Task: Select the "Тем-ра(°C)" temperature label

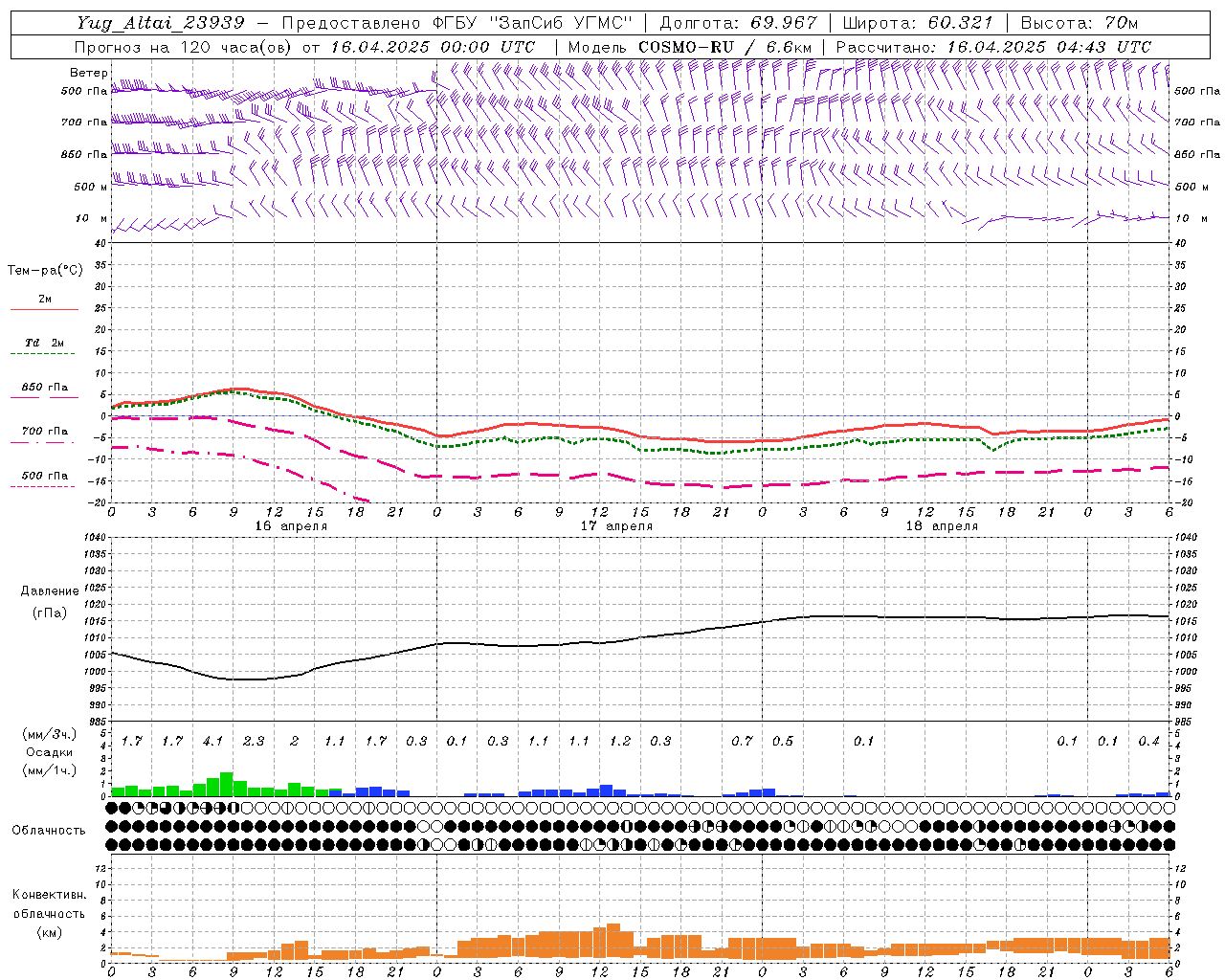Action: coord(45,271)
